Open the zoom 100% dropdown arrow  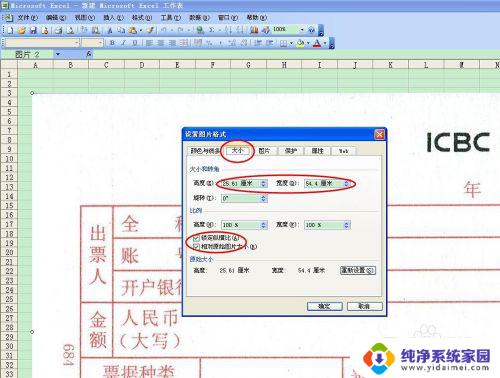tap(302, 30)
